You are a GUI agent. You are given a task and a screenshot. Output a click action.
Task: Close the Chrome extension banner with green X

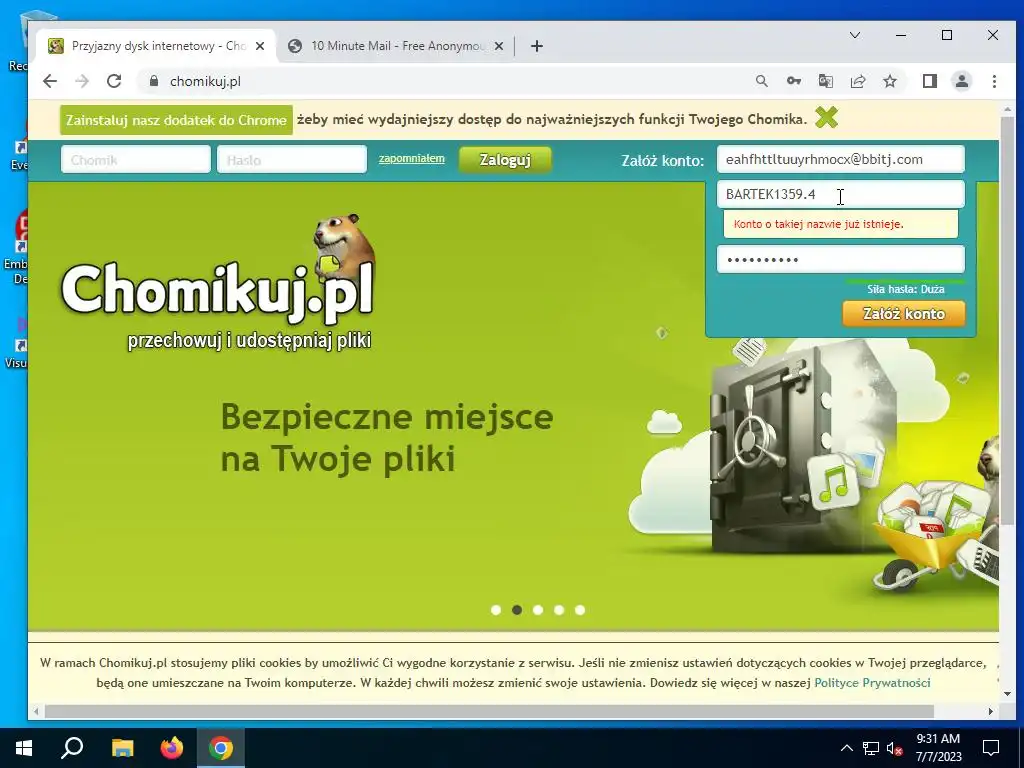tap(826, 118)
